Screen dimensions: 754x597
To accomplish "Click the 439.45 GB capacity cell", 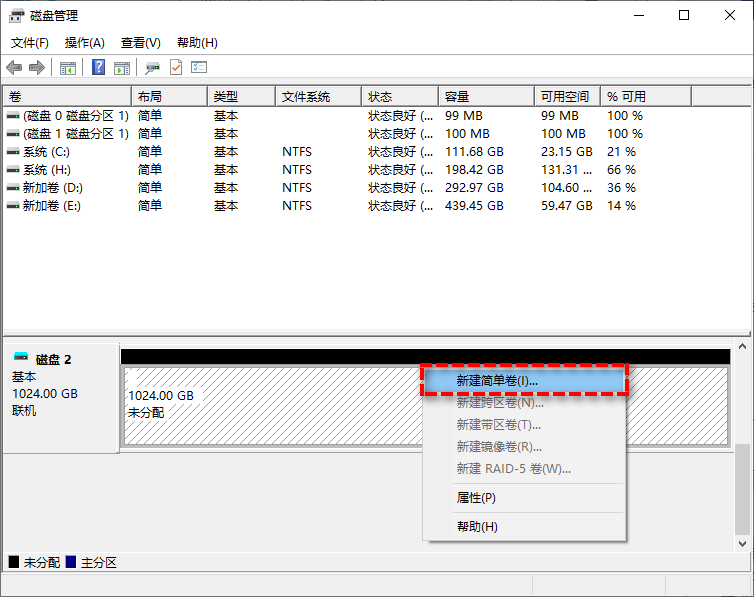I will pos(474,206).
